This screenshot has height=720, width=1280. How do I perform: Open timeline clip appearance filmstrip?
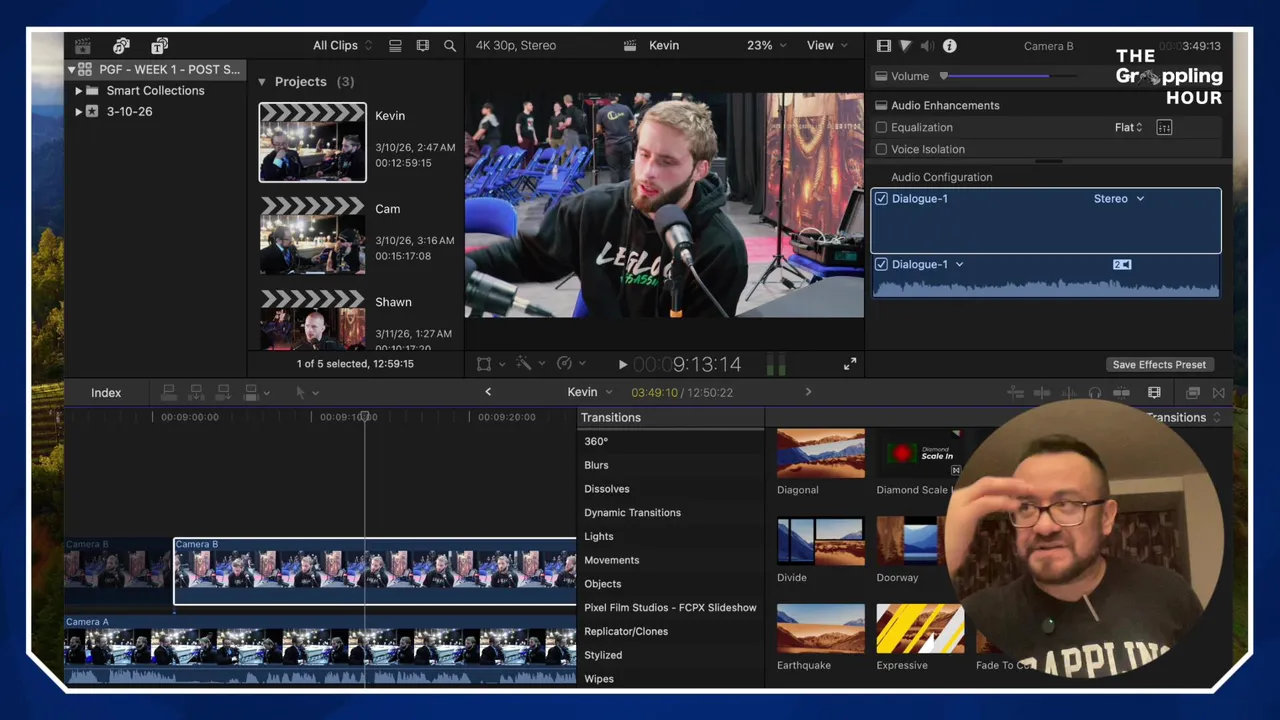(1154, 393)
